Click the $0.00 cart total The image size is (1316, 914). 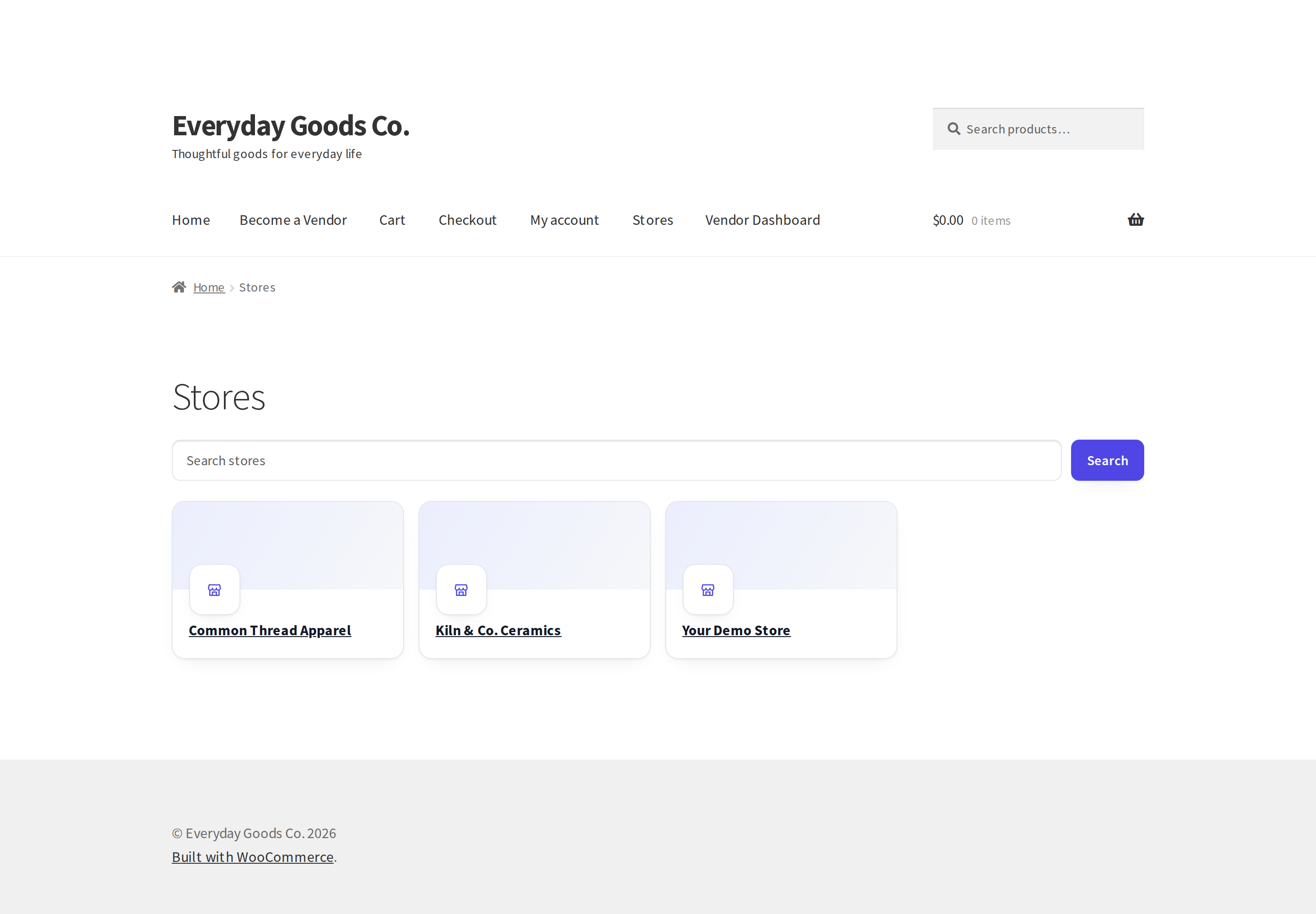[948, 220]
